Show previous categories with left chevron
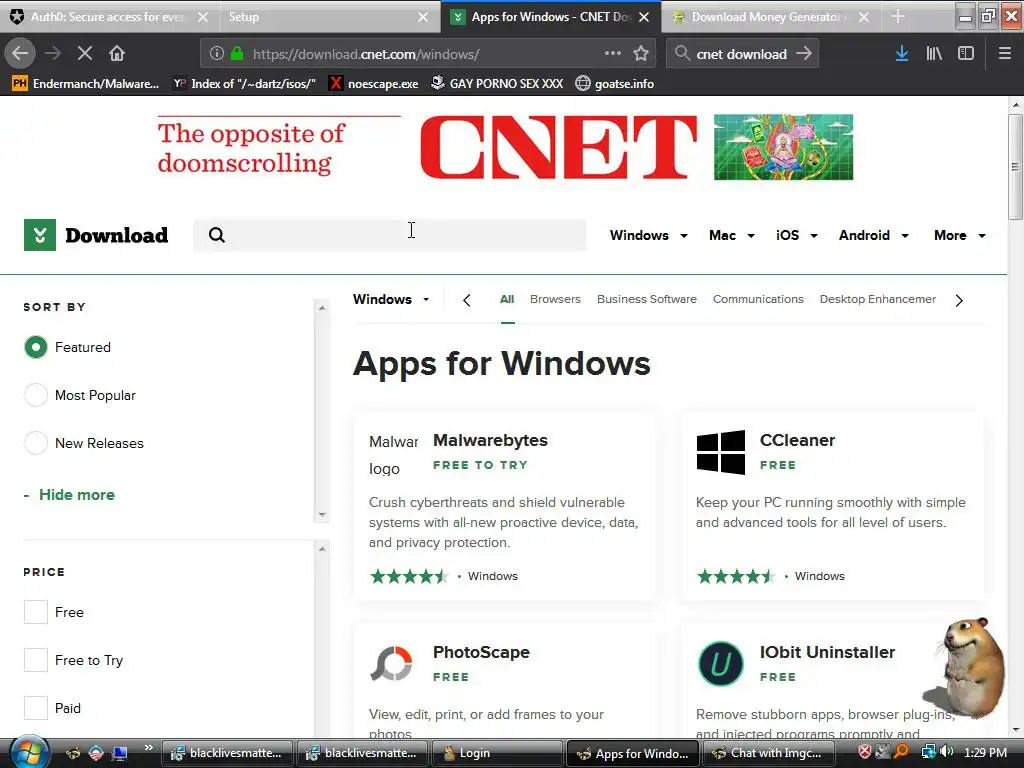Screen dimensions: 1024x768 [466, 300]
